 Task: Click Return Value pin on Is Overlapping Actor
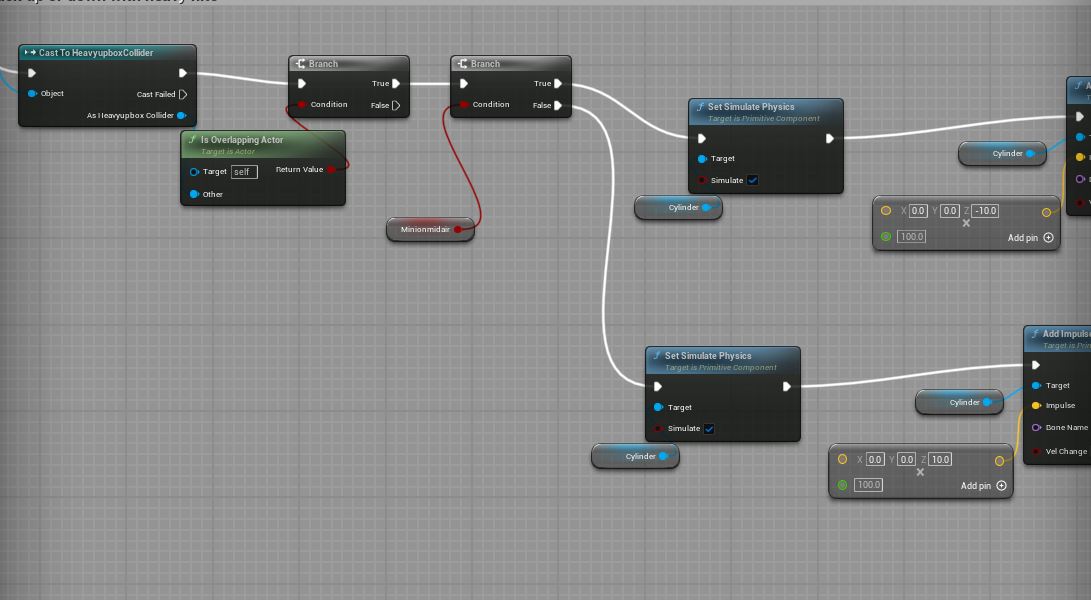pyautogui.click(x=331, y=169)
